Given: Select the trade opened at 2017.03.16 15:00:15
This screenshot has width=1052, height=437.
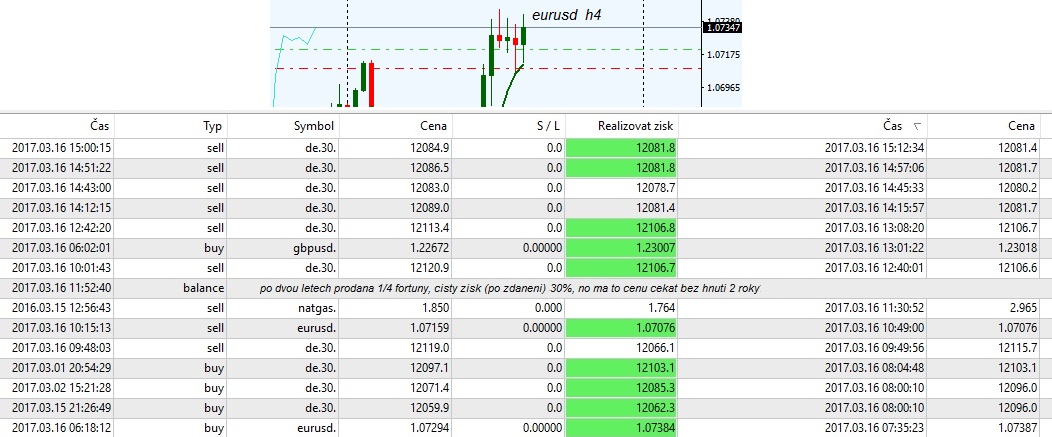Looking at the screenshot, I should tap(526, 148).
